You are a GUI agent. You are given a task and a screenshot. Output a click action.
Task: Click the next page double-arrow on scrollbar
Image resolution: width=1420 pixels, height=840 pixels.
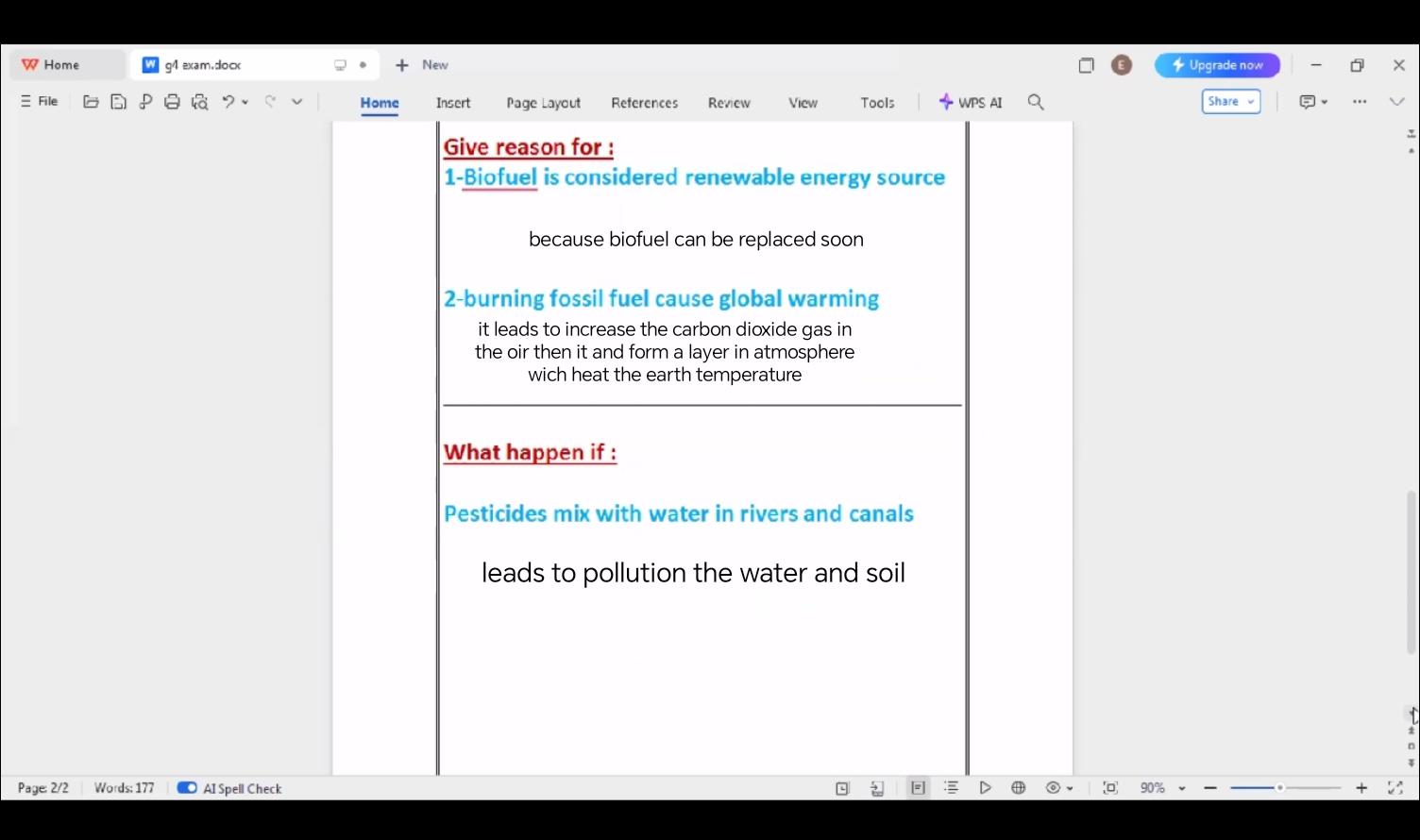pos(1412,763)
